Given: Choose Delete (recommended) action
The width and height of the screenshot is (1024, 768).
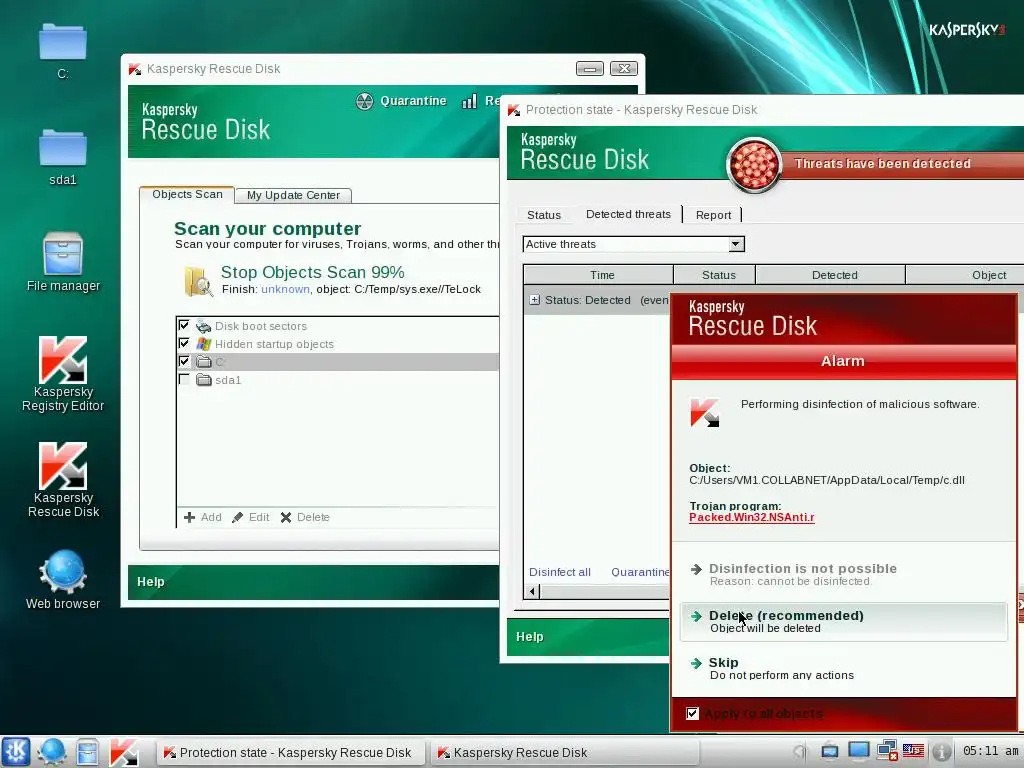Looking at the screenshot, I should click(x=843, y=621).
